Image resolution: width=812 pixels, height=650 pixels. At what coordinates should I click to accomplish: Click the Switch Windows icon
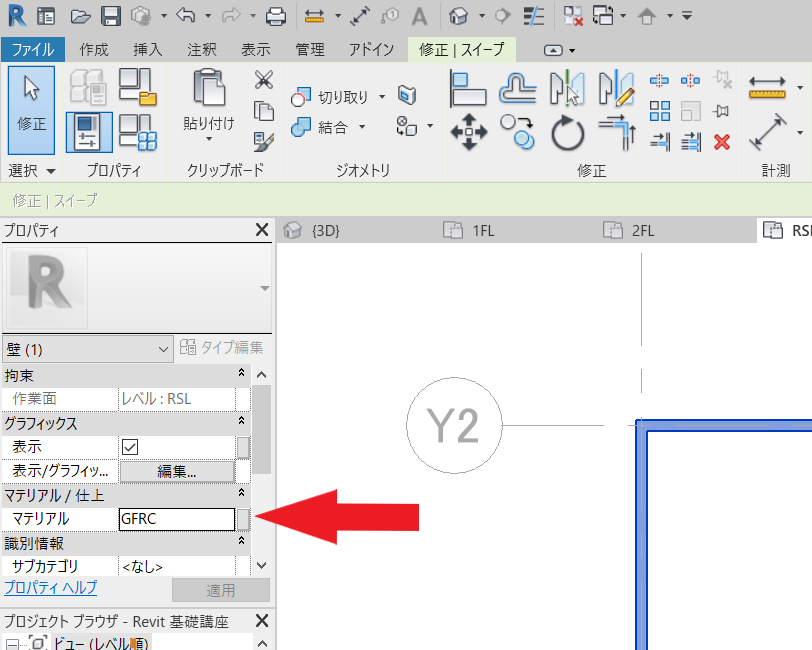tap(603, 16)
